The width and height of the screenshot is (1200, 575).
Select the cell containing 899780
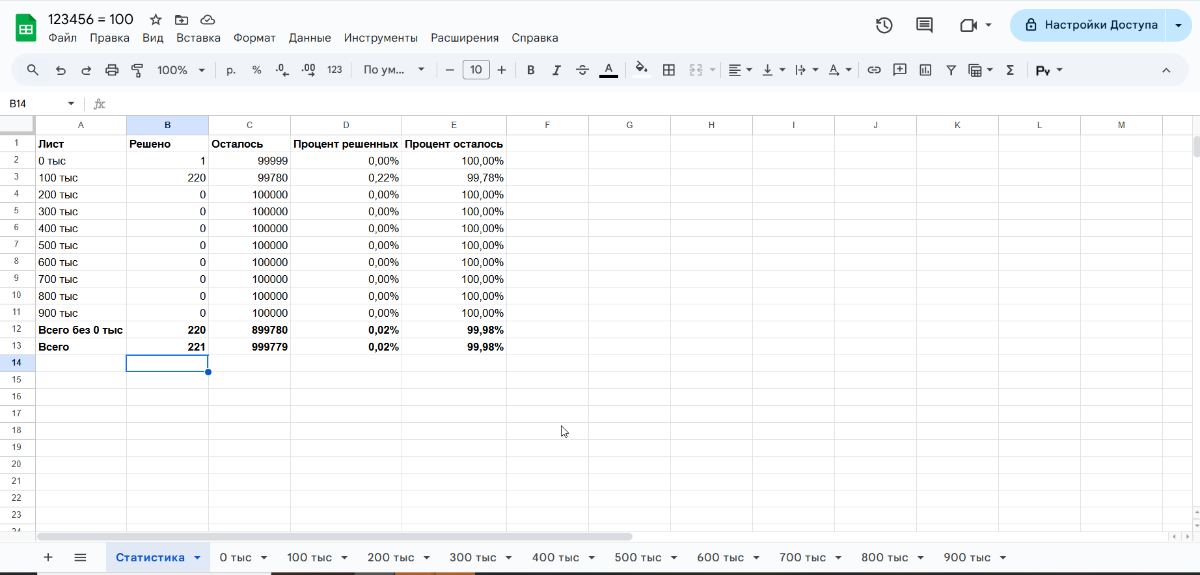click(249, 330)
